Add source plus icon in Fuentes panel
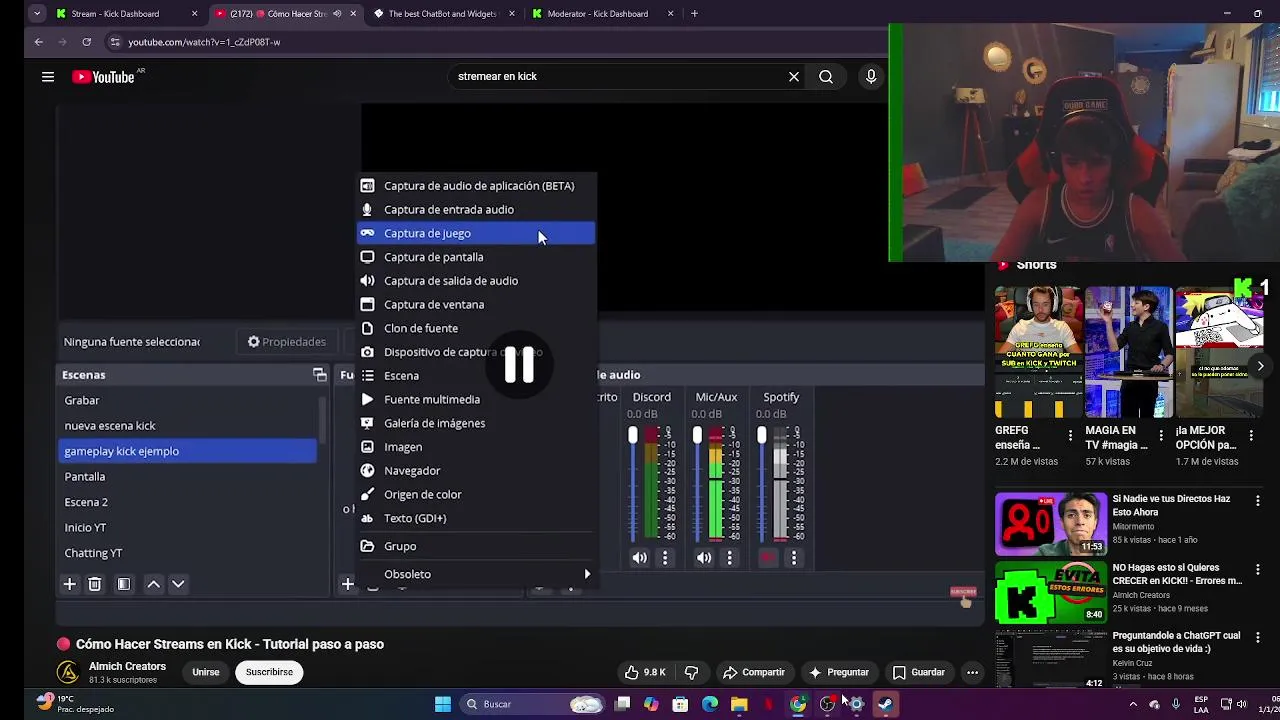 [x=347, y=584]
